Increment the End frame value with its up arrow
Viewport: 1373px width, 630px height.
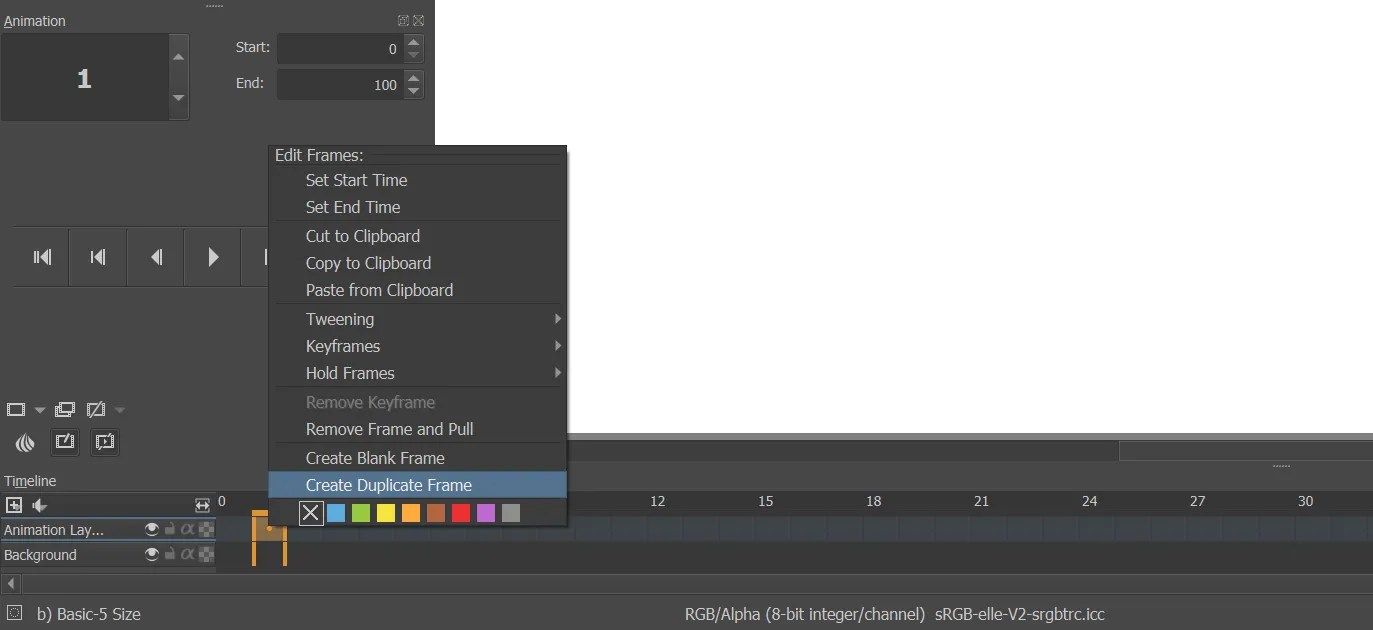413,78
